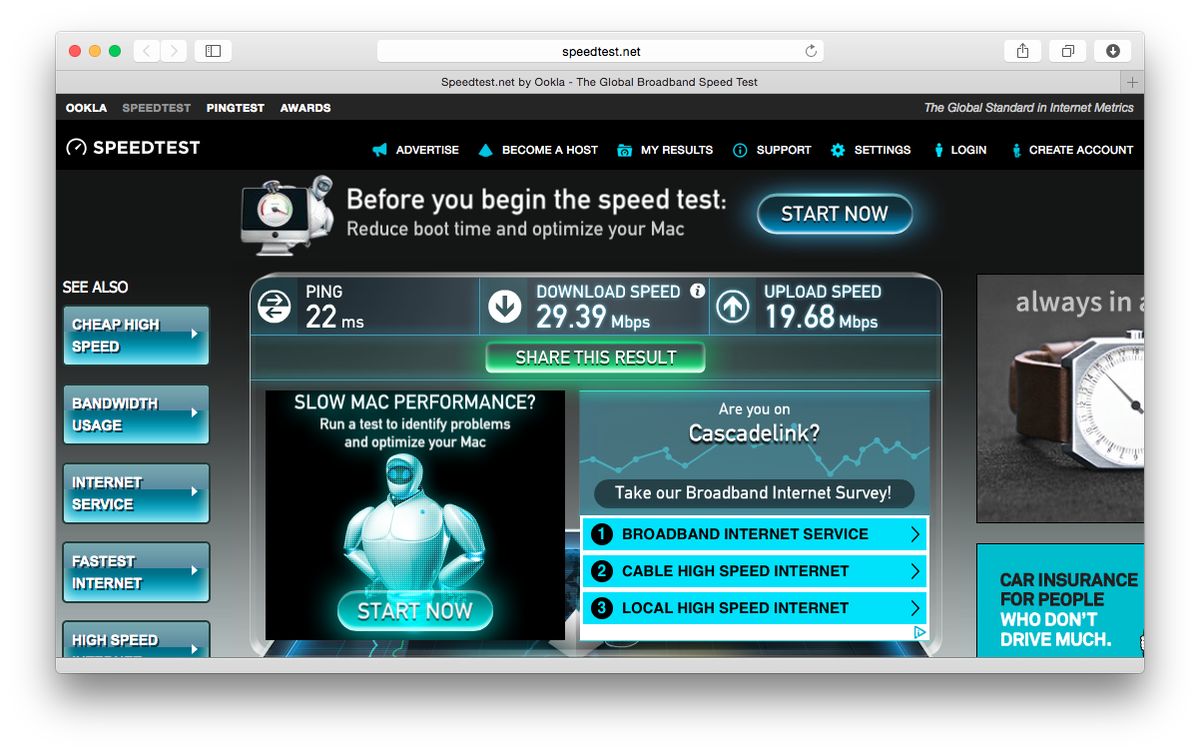Click the upload speed arrow icon
The width and height of the screenshot is (1200, 753).
[733, 306]
